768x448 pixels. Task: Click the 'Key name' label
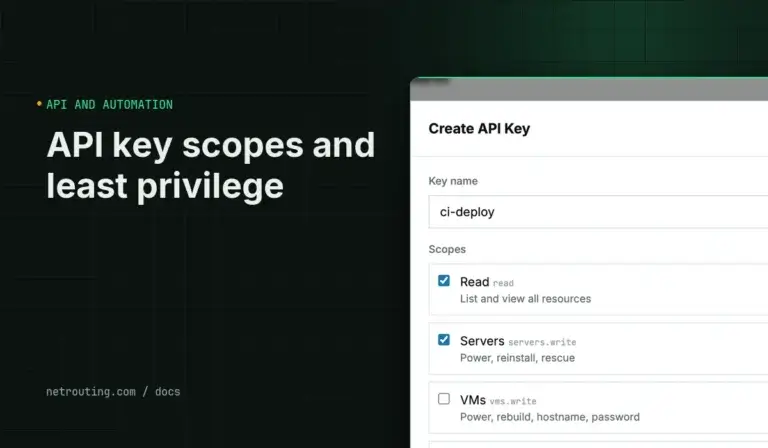(x=453, y=181)
